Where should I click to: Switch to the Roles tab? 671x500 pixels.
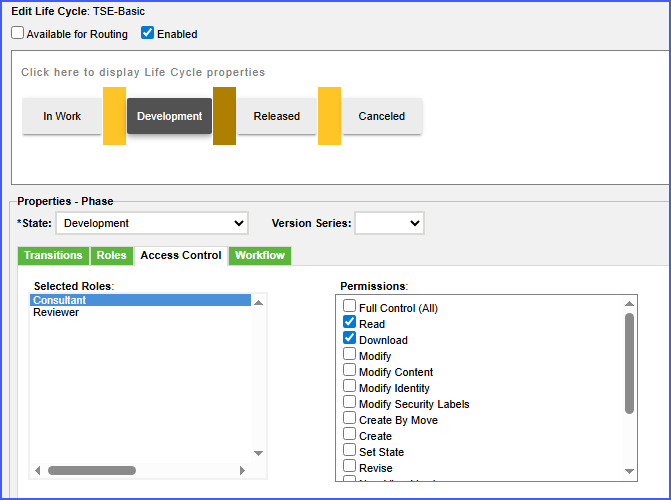tap(111, 256)
